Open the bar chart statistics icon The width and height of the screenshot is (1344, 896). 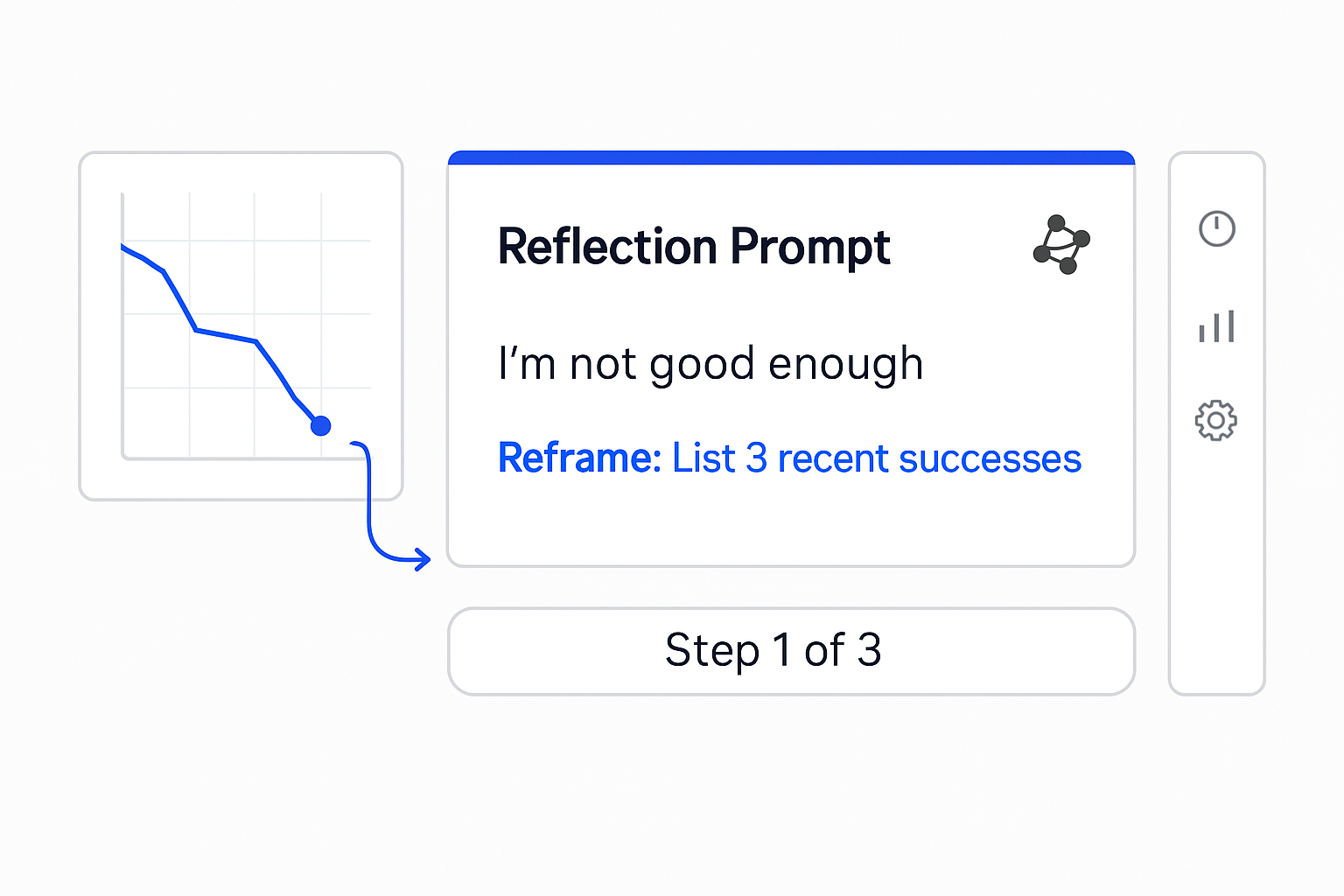coord(1216,325)
